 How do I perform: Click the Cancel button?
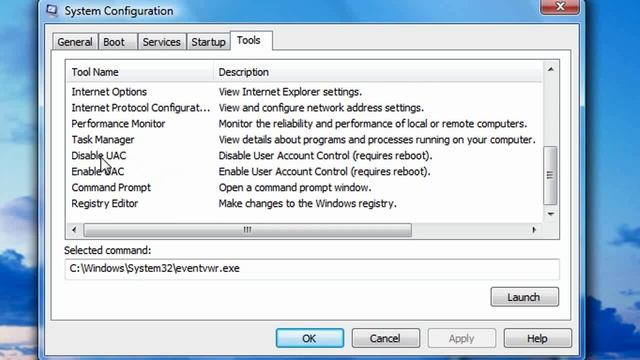(x=385, y=338)
